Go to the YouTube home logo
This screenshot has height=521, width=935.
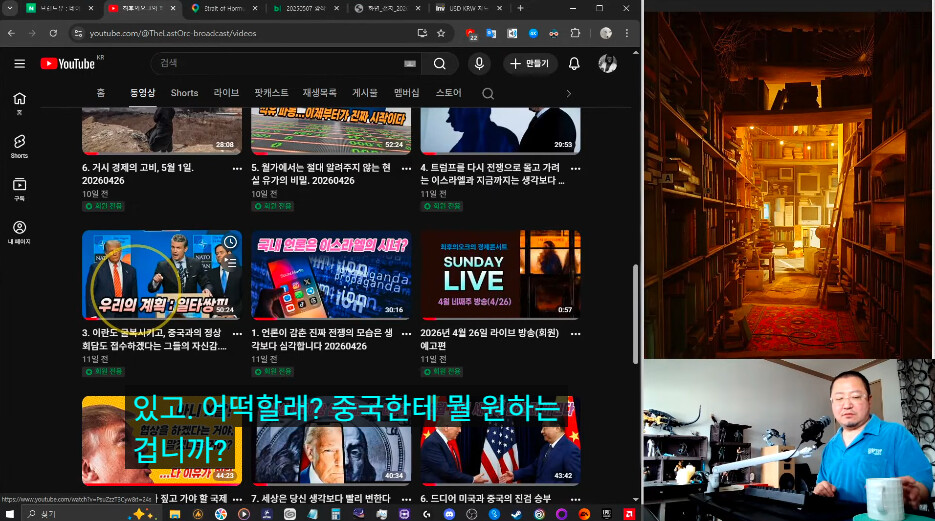click(68, 64)
